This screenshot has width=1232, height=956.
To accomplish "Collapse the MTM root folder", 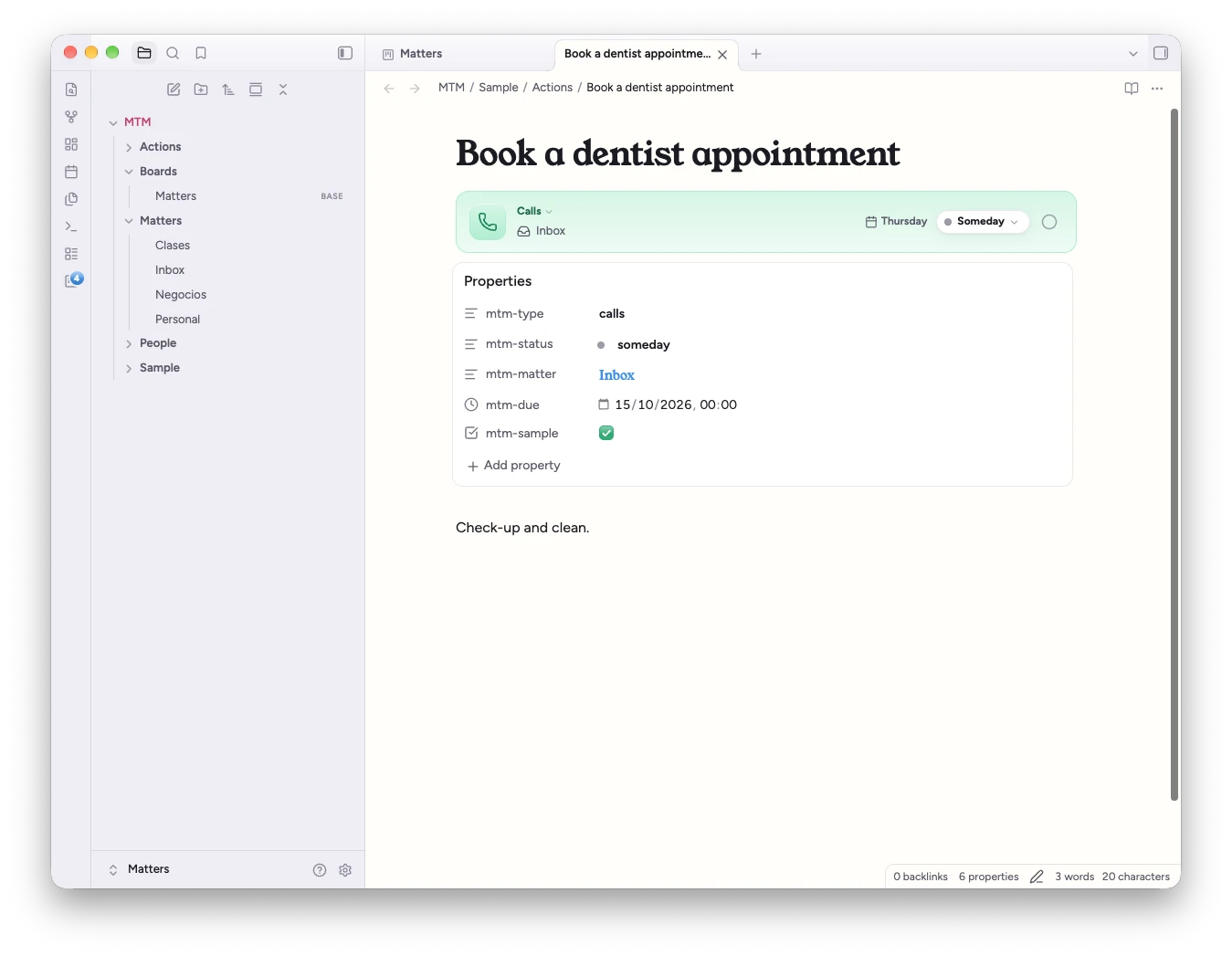I will tap(113, 122).
